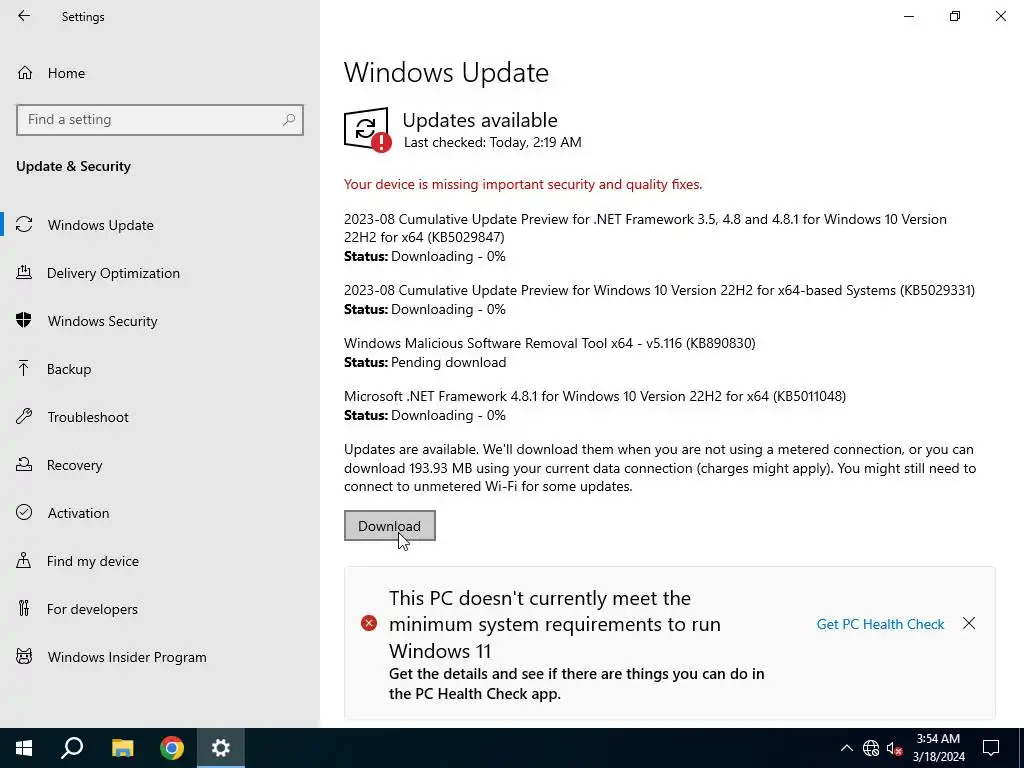Click the .NET Framework 4.8.1 KB5011048 text

click(595, 396)
